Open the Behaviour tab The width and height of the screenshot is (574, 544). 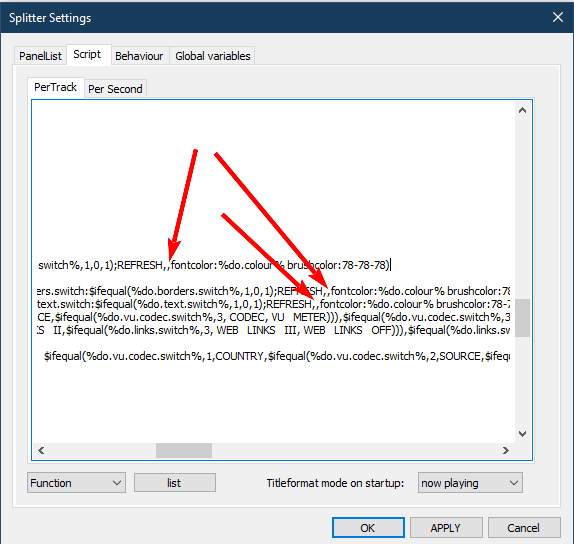pyautogui.click(x=139, y=56)
